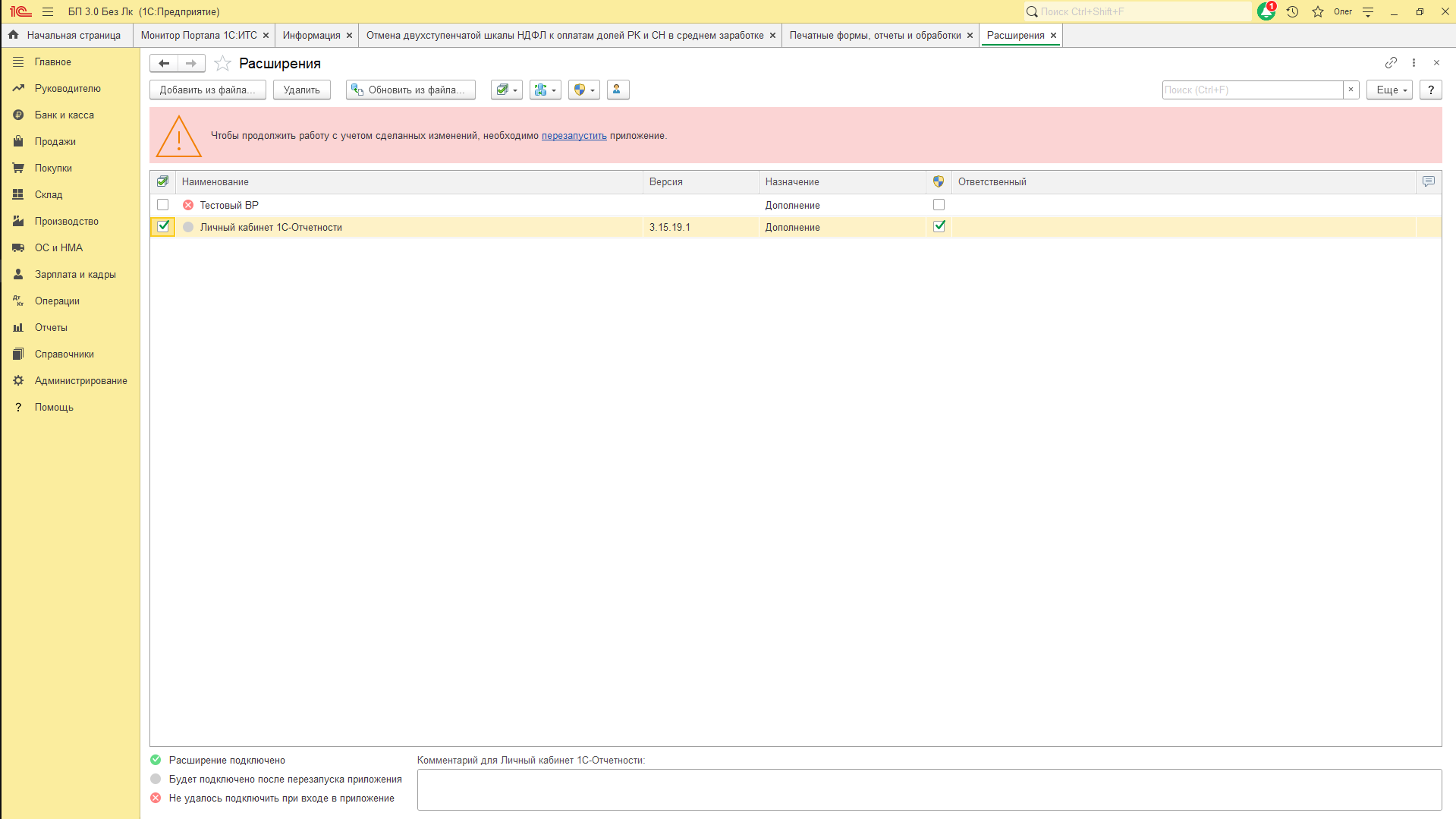Navigate forward with right arrow
The height and width of the screenshot is (819, 1456).
click(x=191, y=63)
